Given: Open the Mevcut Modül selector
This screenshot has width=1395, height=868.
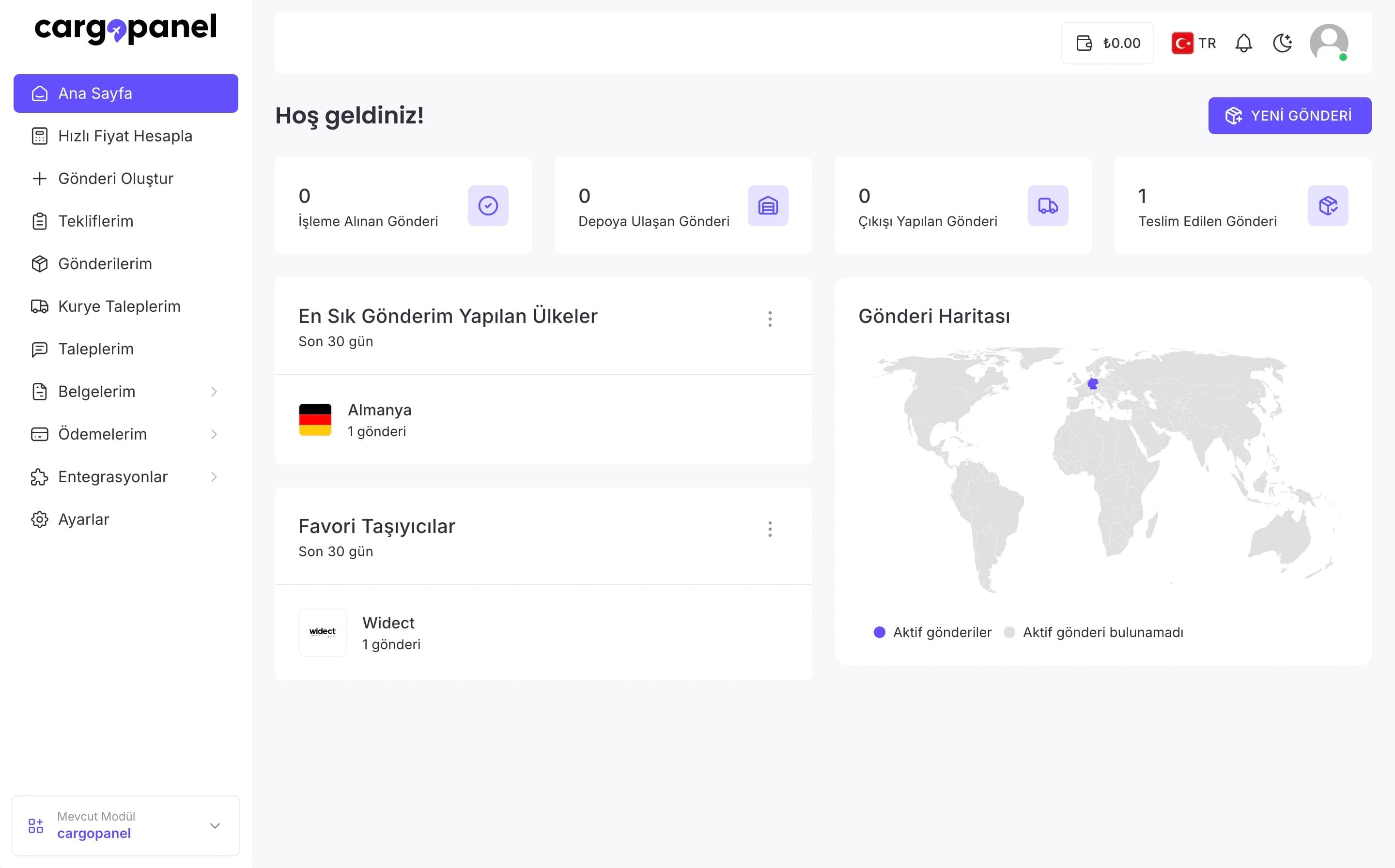Looking at the screenshot, I should pyautogui.click(x=126, y=825).
